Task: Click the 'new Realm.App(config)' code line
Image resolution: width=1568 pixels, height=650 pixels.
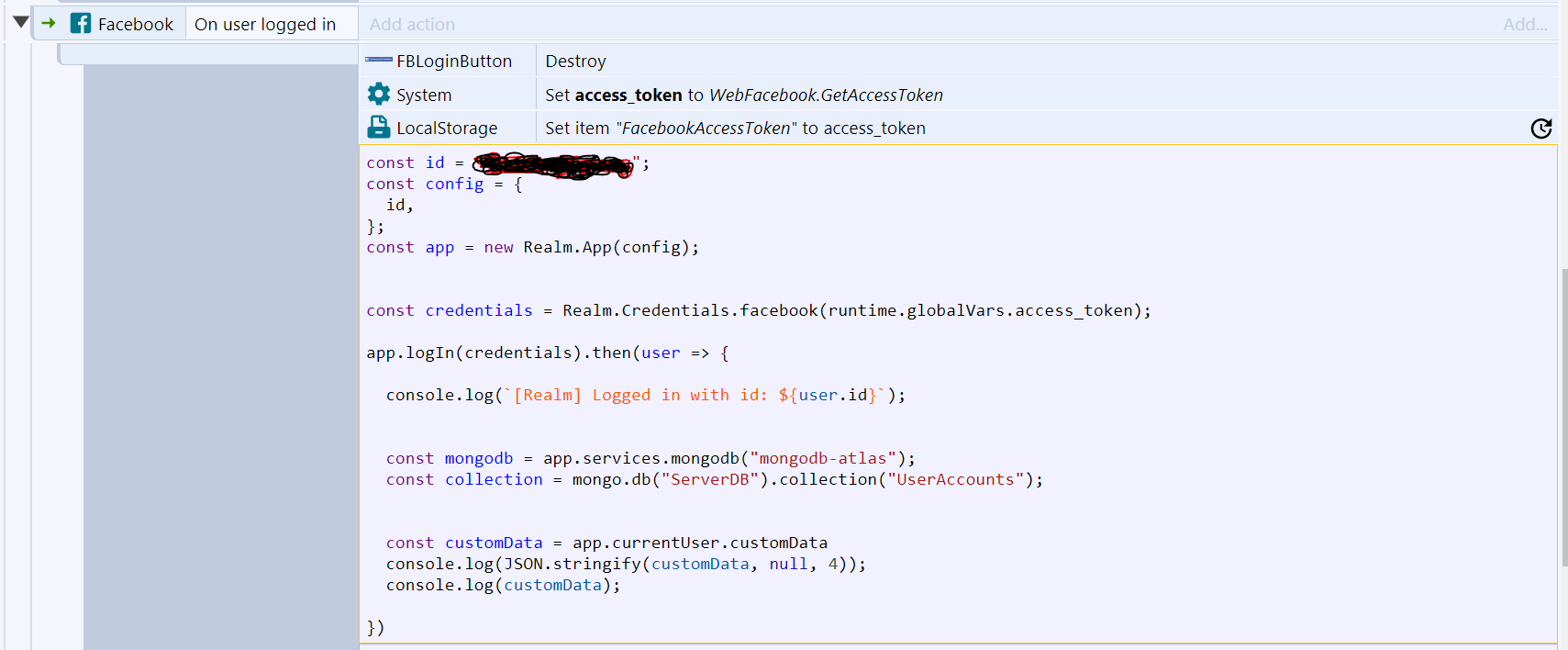Action: tap(532, 247)
